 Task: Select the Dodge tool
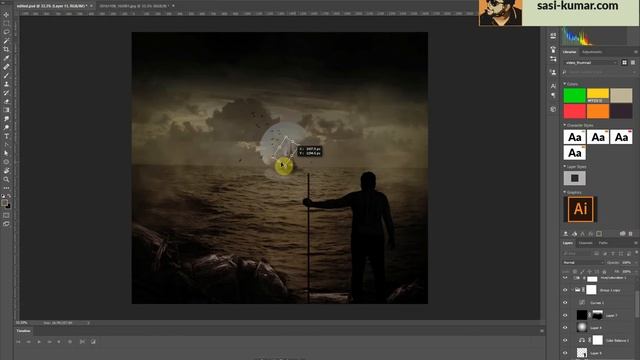(x=6, y=127)
